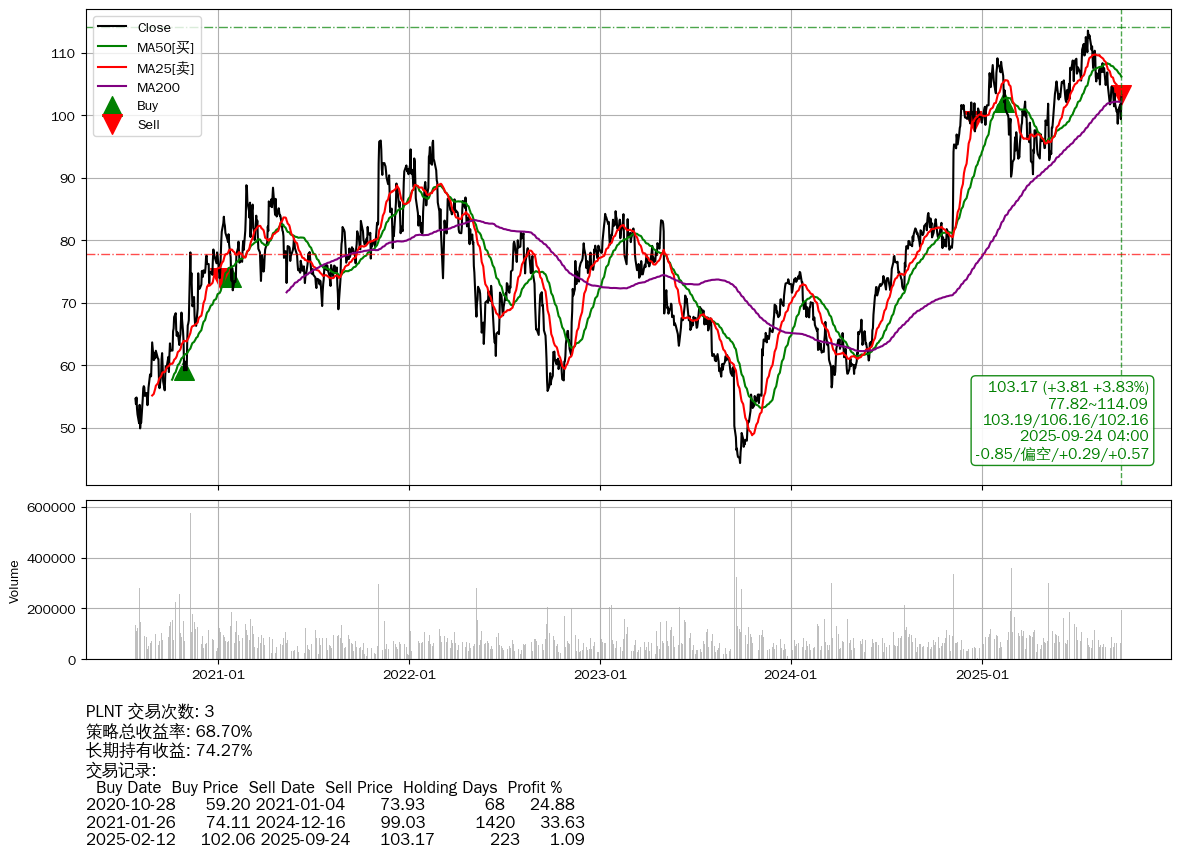Click the 2025-09-24 04:00 timestamp in the info box
The image size is (1180, 857).
[1083, 436]
